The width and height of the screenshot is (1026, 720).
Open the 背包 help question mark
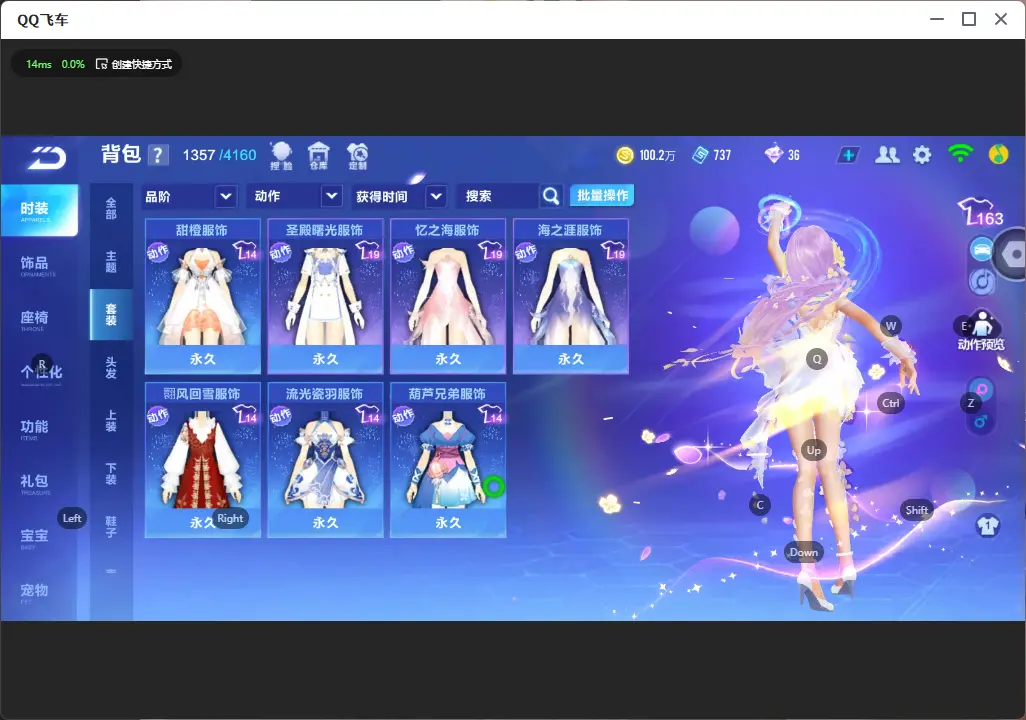click(157, 155)
